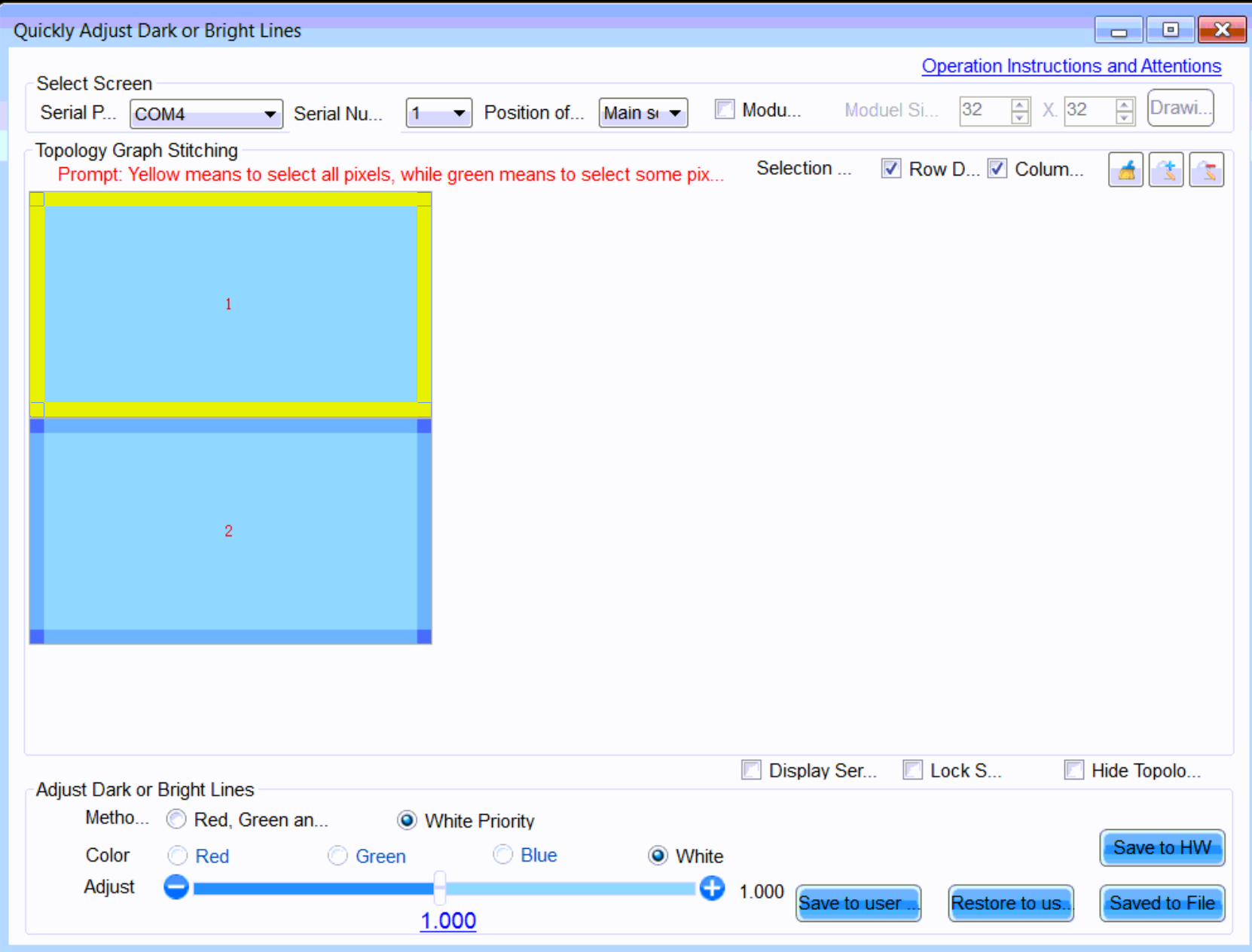
Task: Select the Red, Green and Blue method
Action: coord(176,819)
